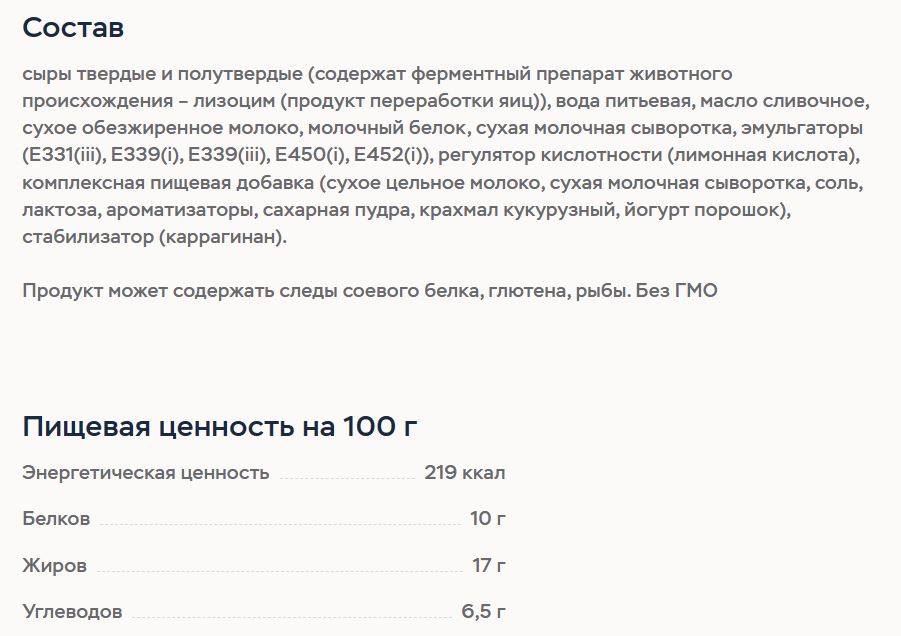Click the text регулятор кислотности
The height and width of the screenshot is (636, 901).
[550, 155]
